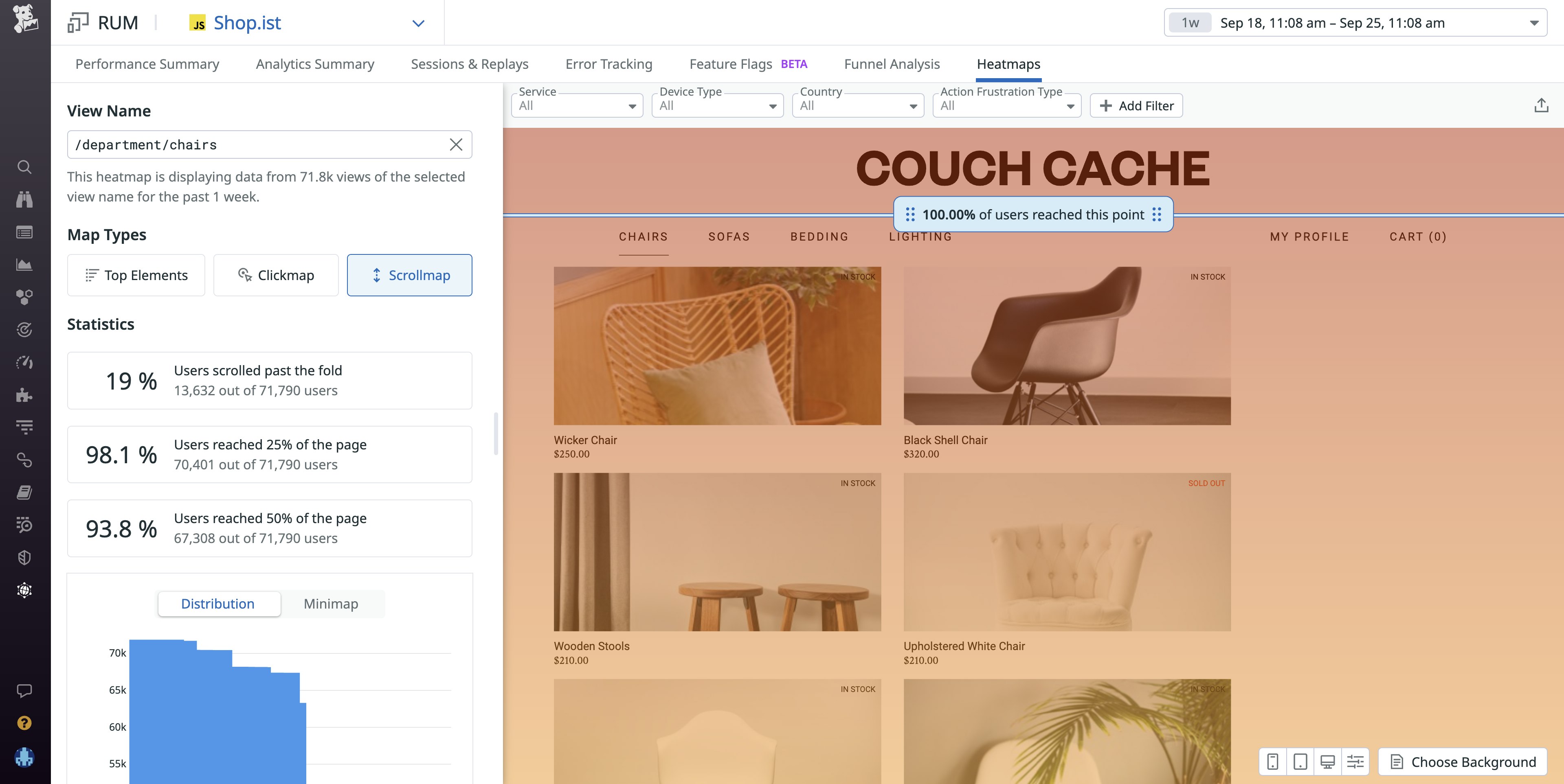Click the integrations puzzle-piece sidebar icon
The height and width of the screenshot is (784, 1564).
pos(24,396)
